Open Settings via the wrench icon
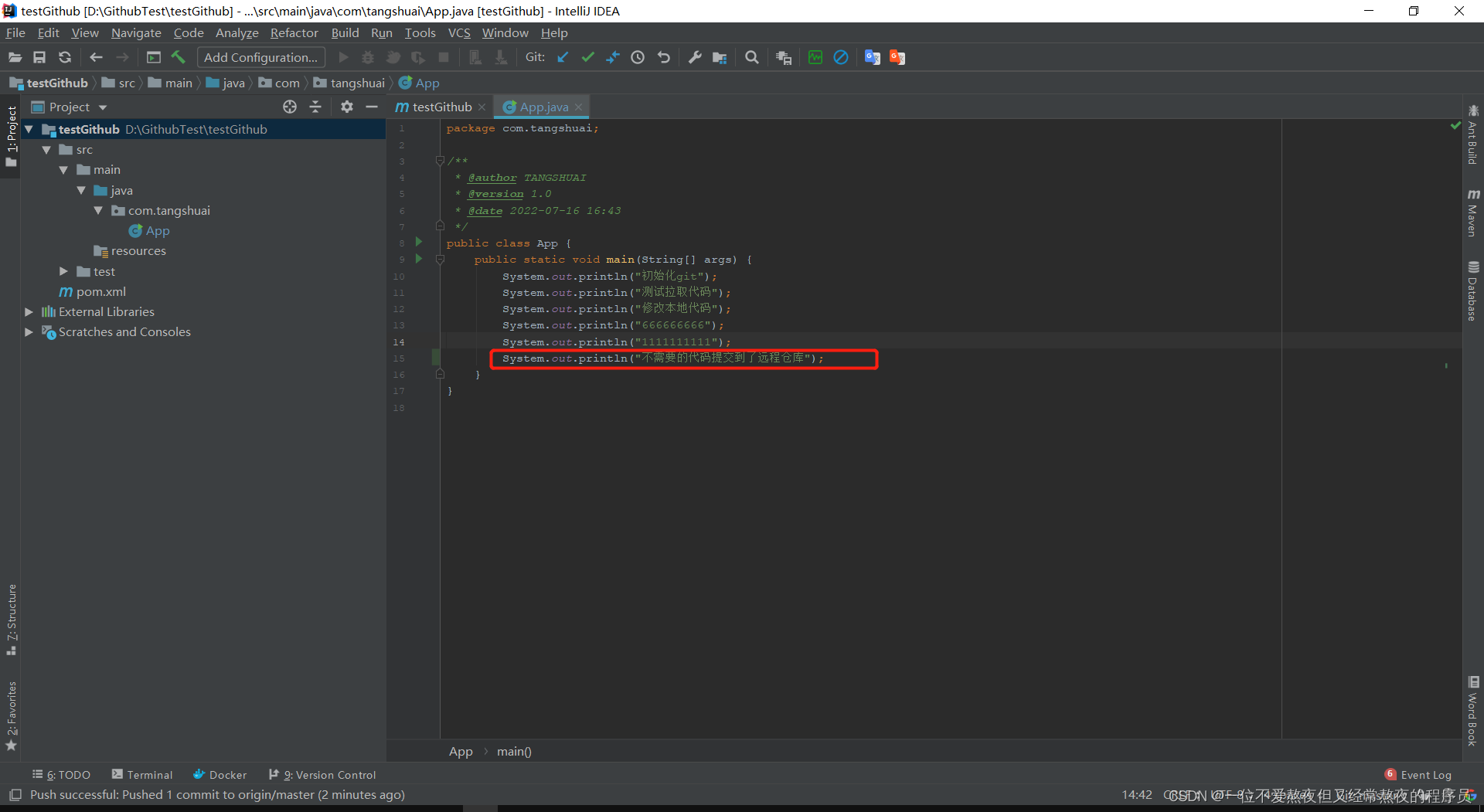Image resolution: width=1484 pixels, height=812 pixels. [x=695, y=57]
